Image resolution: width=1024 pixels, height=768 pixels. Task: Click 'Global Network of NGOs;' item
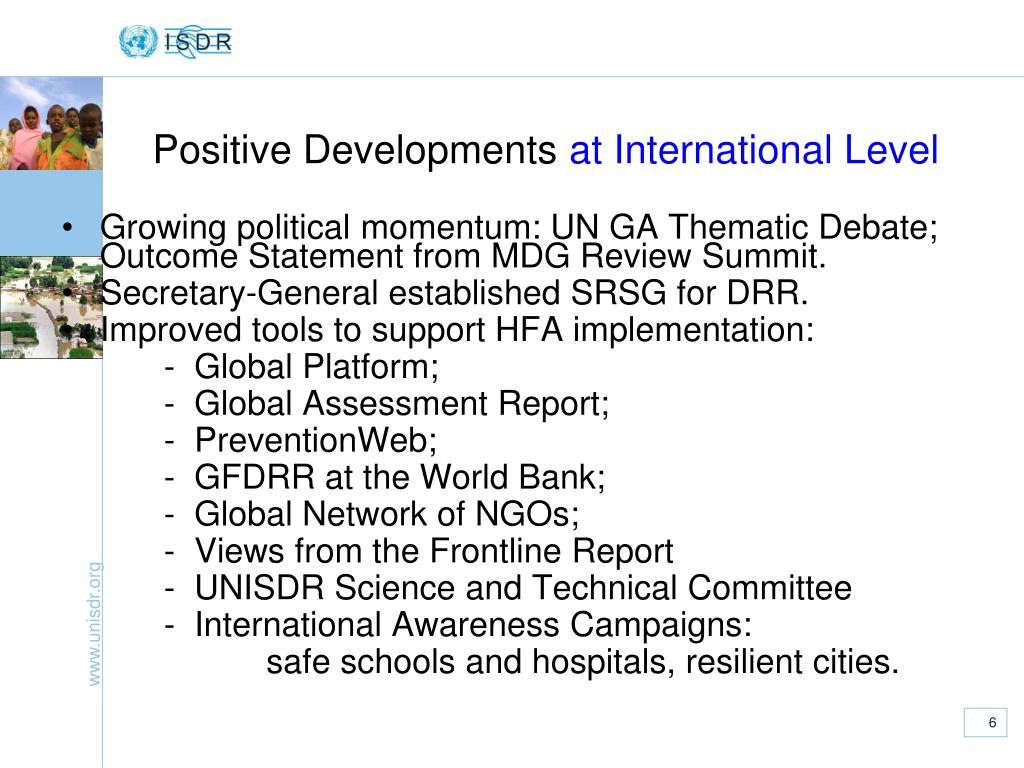387,514
